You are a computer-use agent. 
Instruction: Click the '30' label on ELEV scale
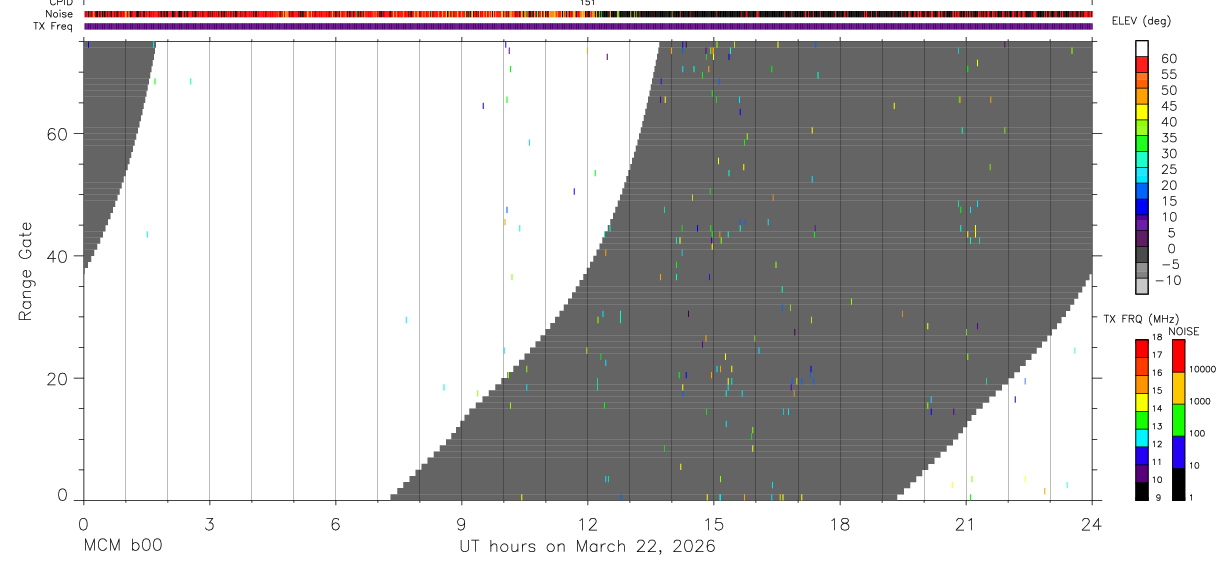click(1168, 153)
